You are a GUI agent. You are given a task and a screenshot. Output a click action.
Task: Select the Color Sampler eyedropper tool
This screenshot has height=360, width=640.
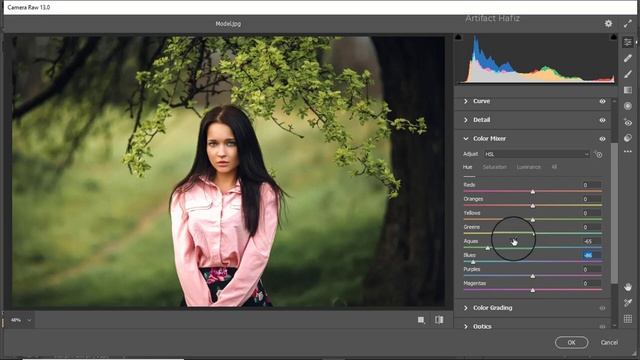tap(628, 303)
